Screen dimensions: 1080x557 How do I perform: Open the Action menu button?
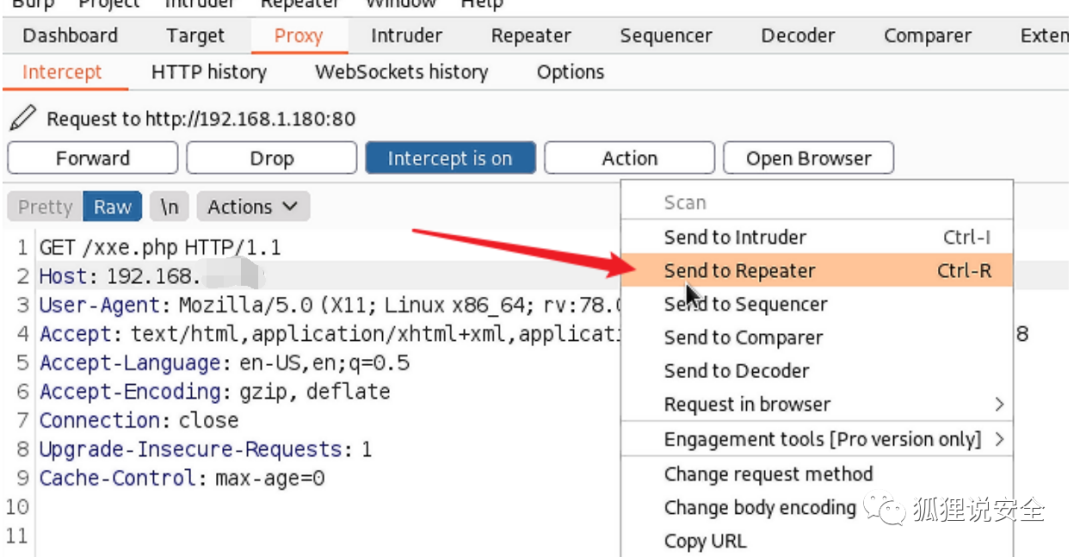629,158
